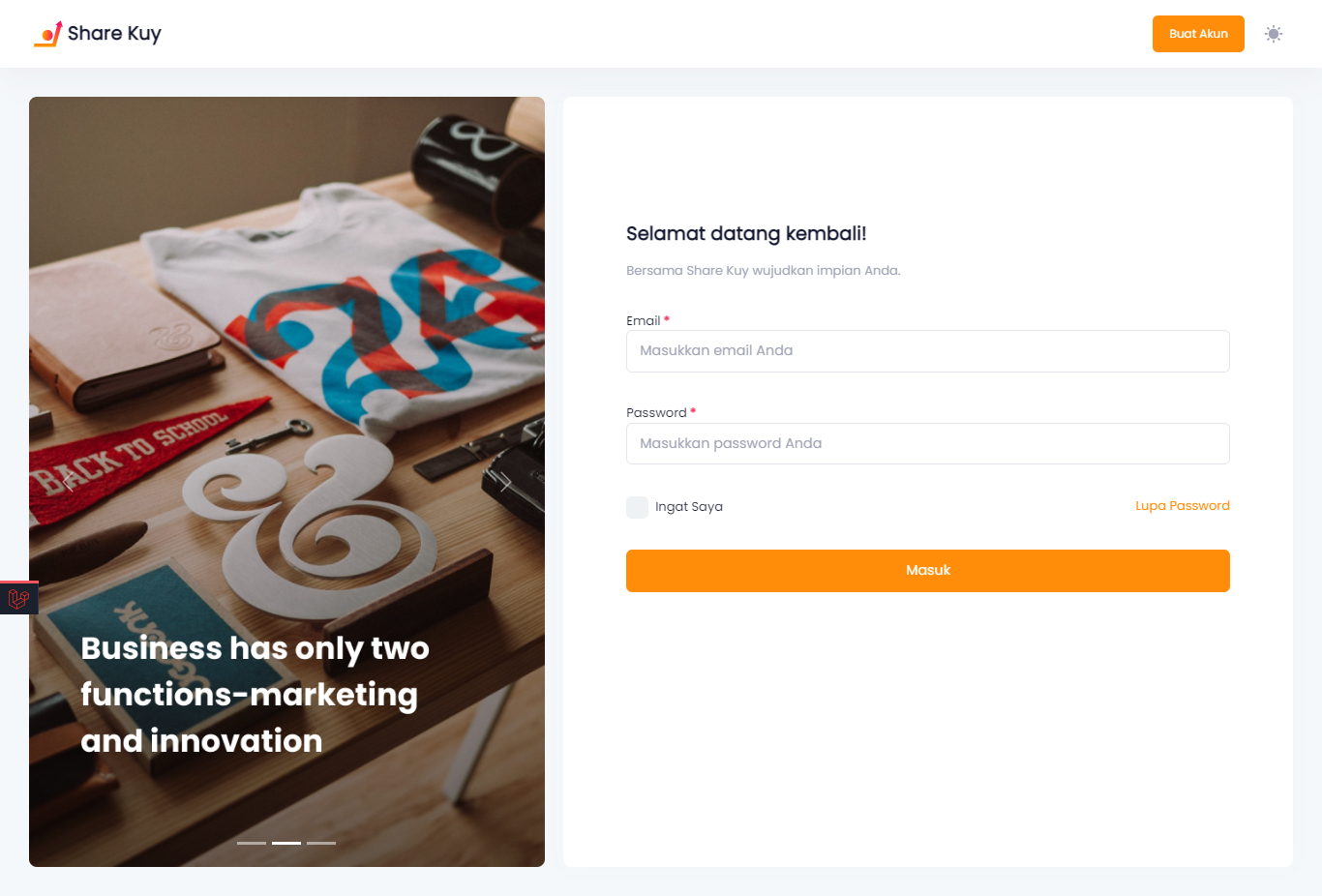Open the Lupa Password link
1322x896 pixels.
click(x=1182, y=506)
